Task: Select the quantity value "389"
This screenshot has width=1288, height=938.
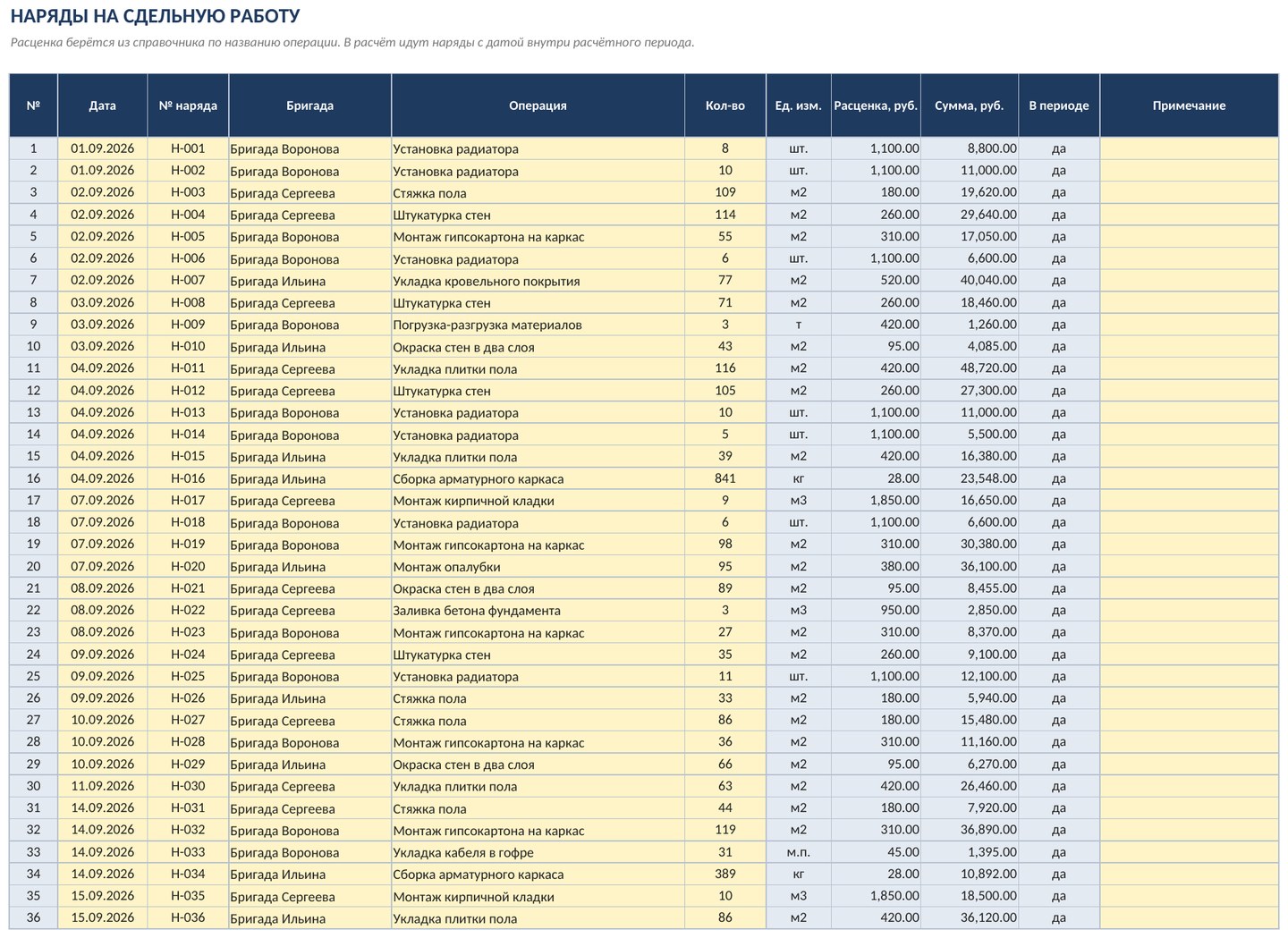Action: tap(724, 874)
